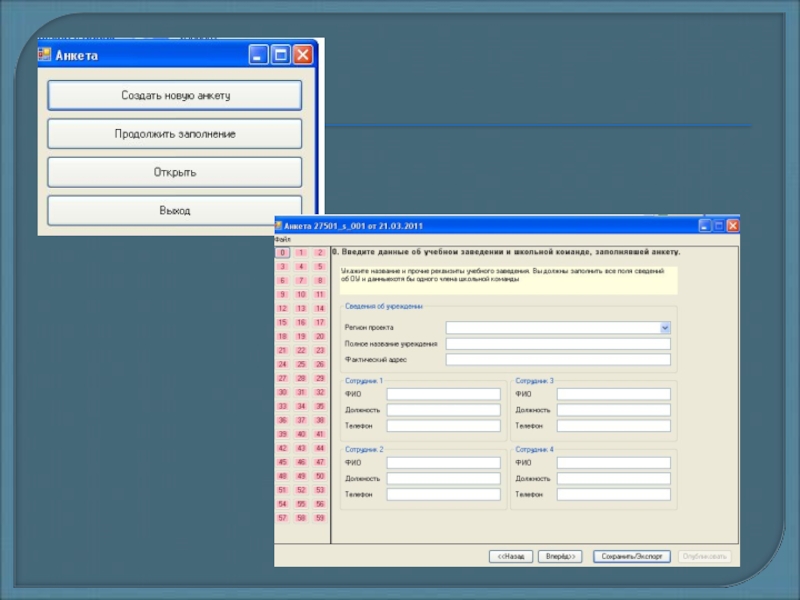Expand the Регион проекта dropdown
Image resolution: width=800 pixels, height=600 pixels.
pyautogui.click(x=664, y=327)
